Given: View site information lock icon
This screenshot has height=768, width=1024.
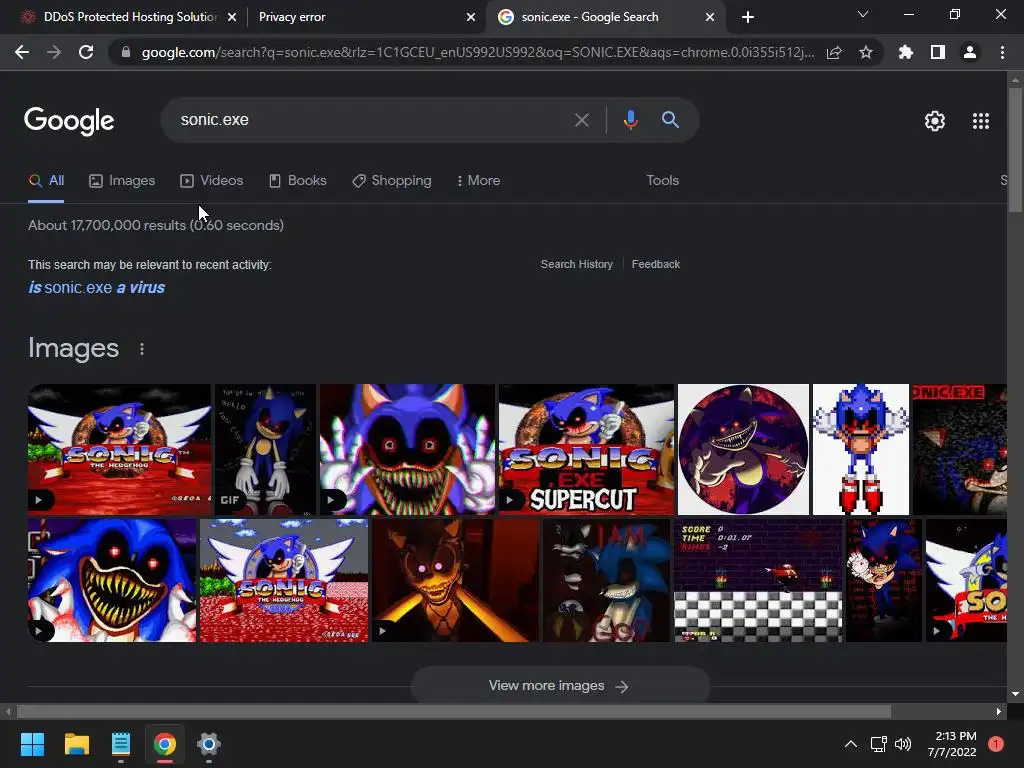Looking at the screenshot, I should tap(126, 52).
